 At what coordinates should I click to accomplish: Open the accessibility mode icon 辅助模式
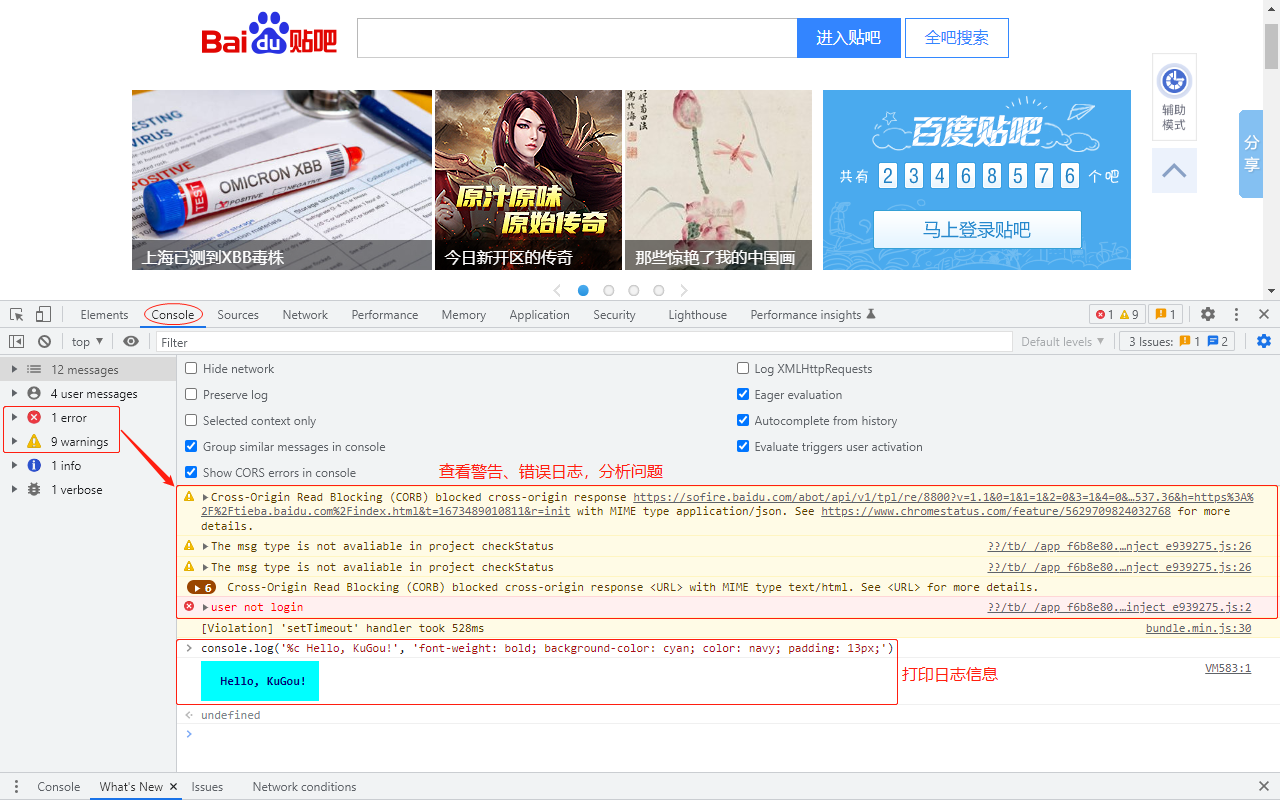tap(1174, 96)
